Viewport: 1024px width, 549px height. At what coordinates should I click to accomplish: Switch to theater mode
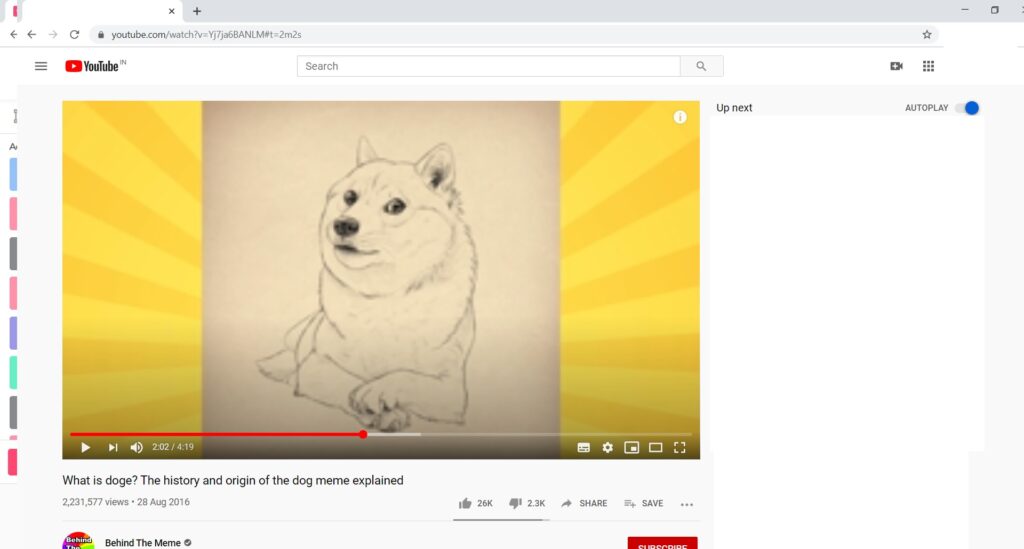point(656,447)
